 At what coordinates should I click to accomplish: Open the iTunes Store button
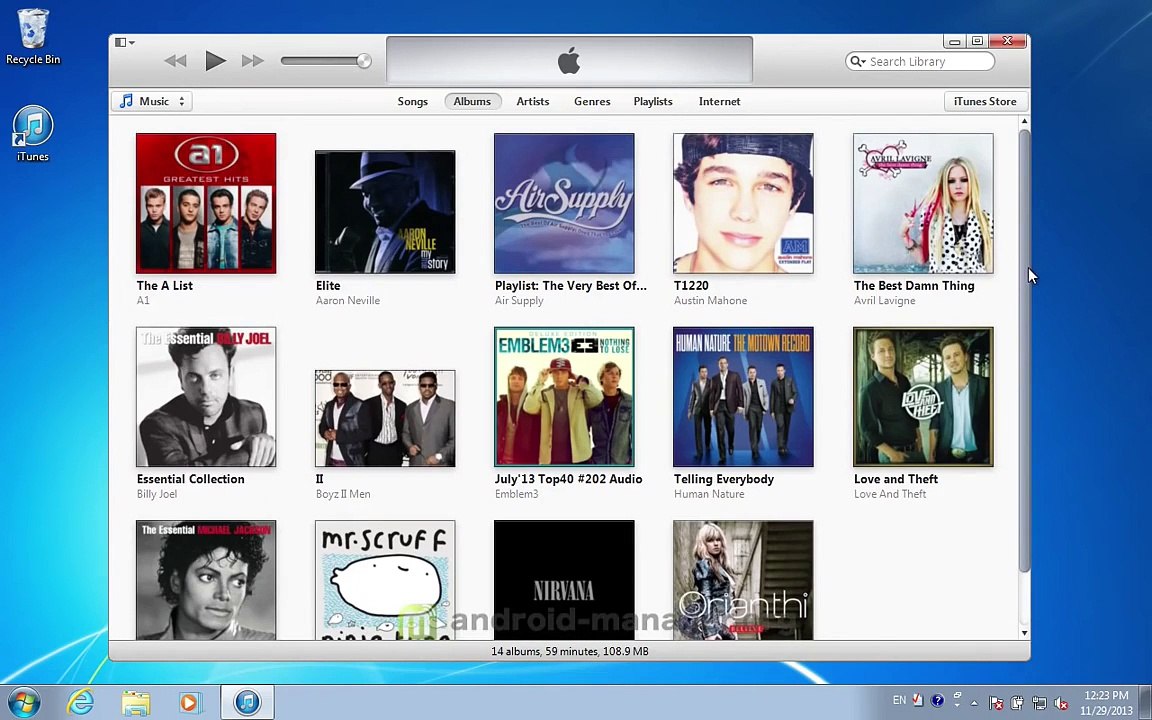985,101
